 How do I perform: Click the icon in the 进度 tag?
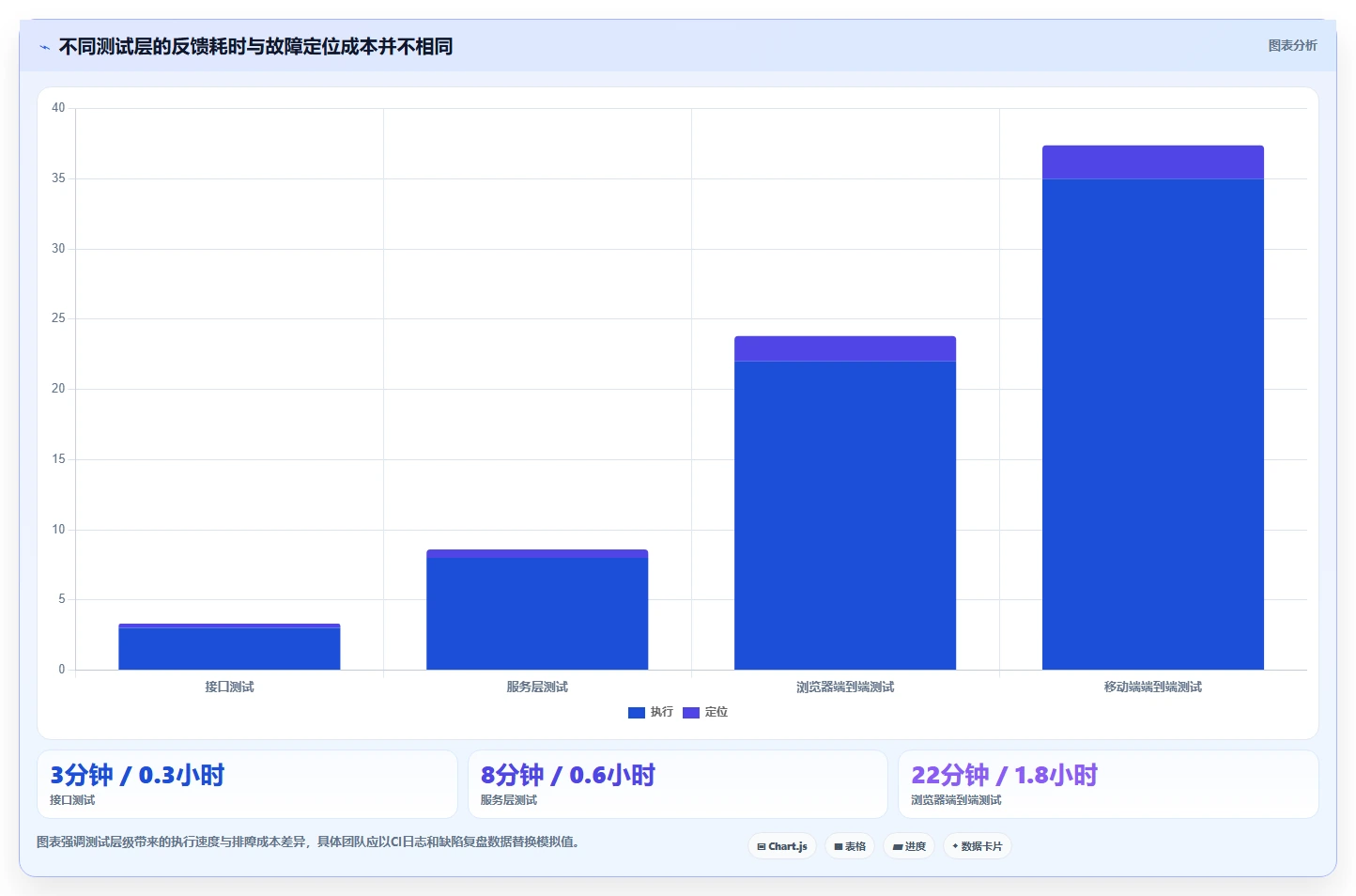pyautogui.click(x=897, y=847)
